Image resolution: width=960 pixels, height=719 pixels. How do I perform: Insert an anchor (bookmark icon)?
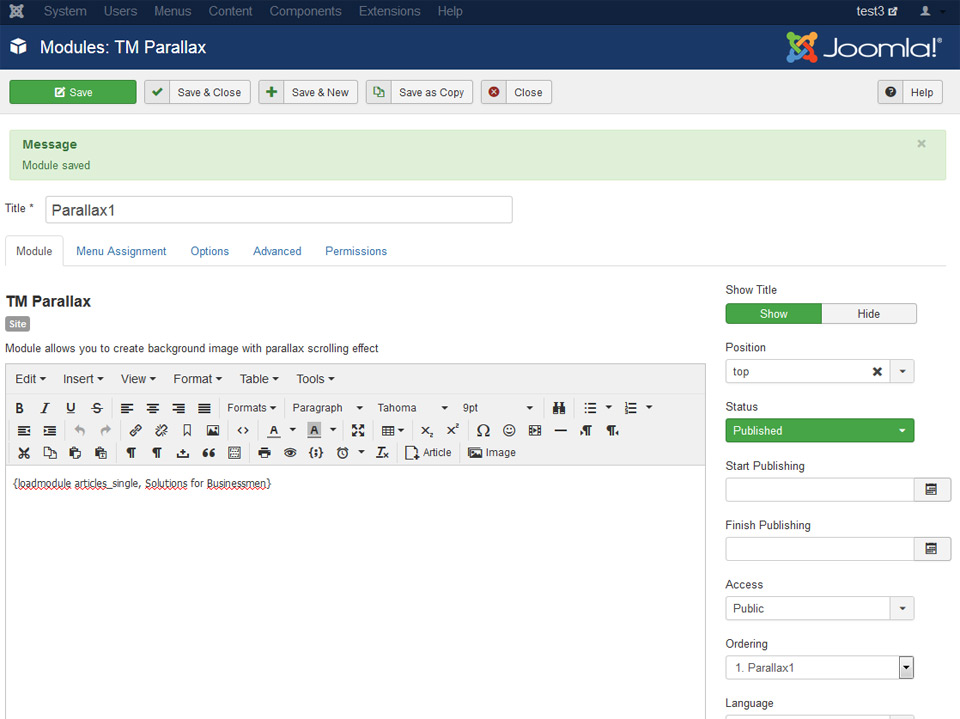(187, 431)
